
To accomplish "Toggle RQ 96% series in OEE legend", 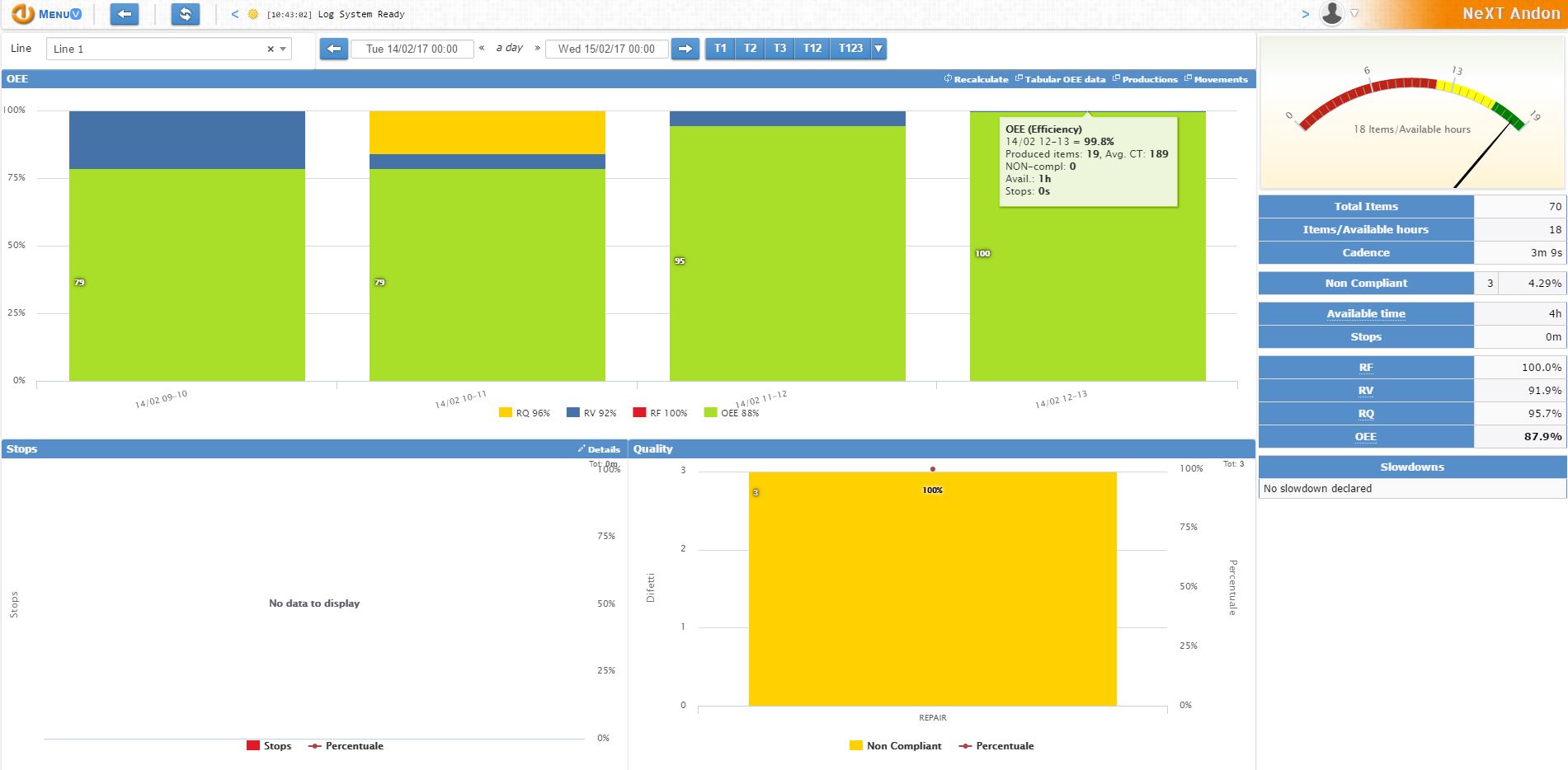I will 524,413.
